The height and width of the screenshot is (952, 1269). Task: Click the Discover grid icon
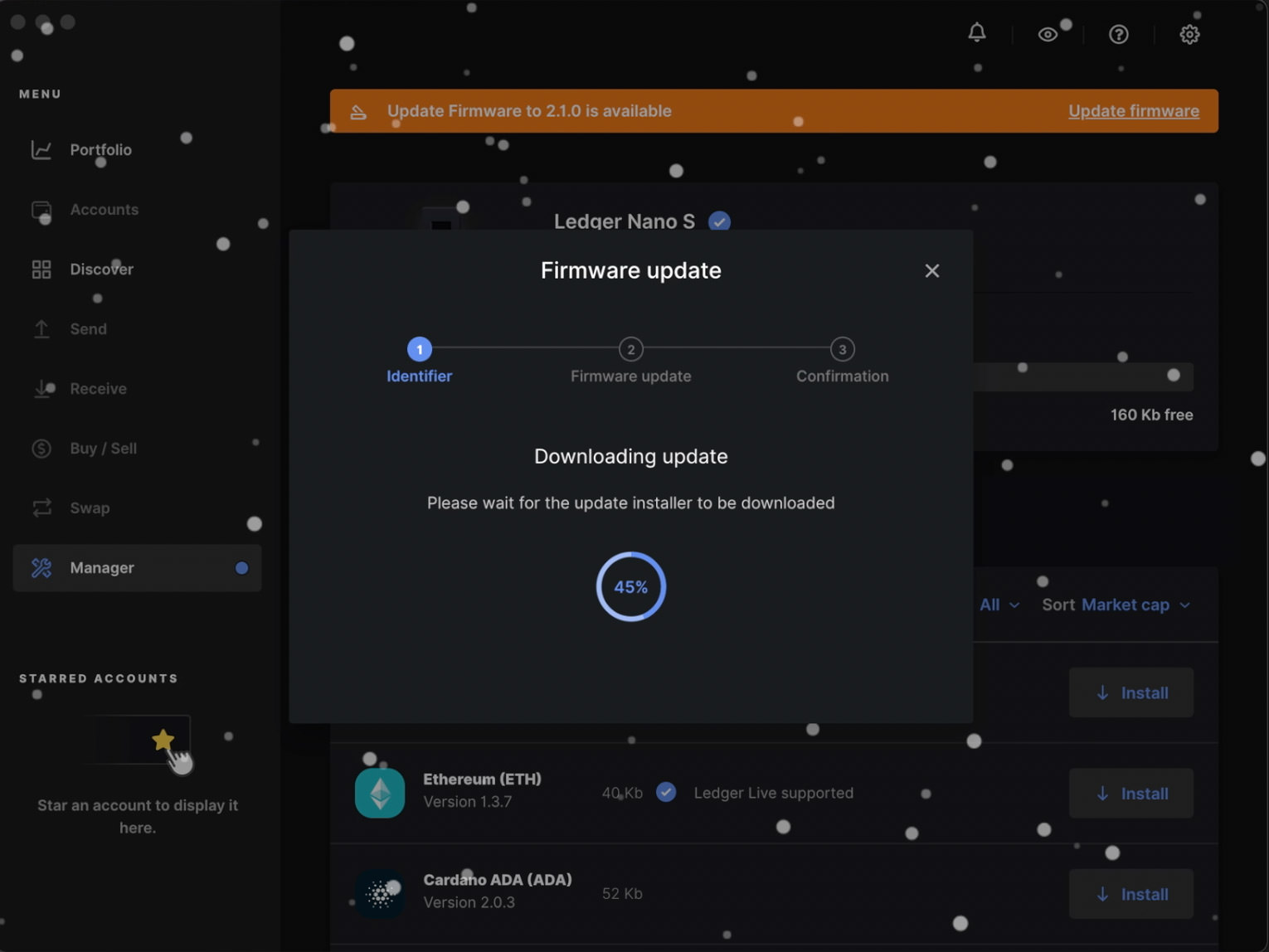tap(41, 270)
